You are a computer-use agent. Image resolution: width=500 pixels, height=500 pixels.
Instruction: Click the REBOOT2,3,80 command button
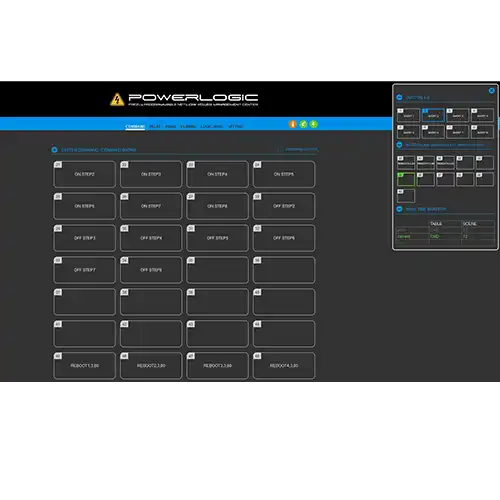151,366
